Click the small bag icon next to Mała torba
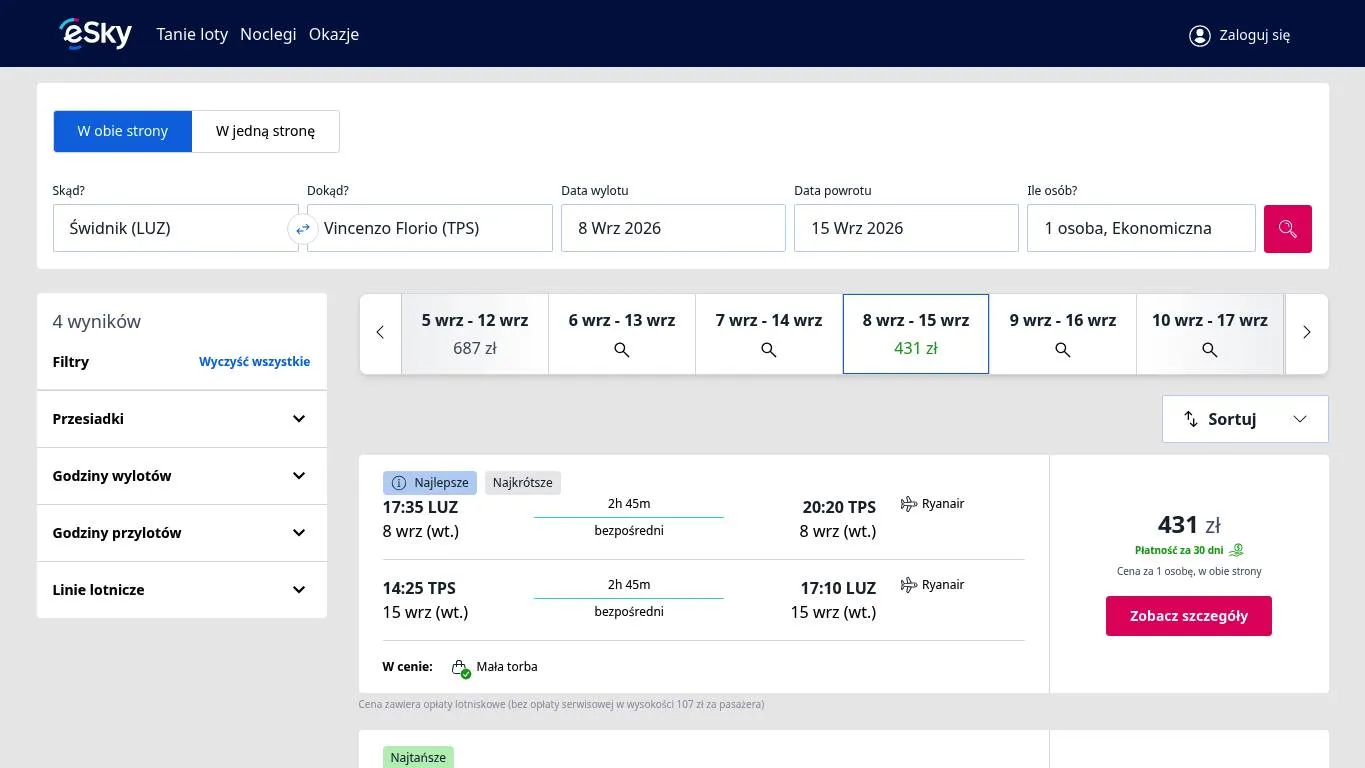 pos(460,668)
